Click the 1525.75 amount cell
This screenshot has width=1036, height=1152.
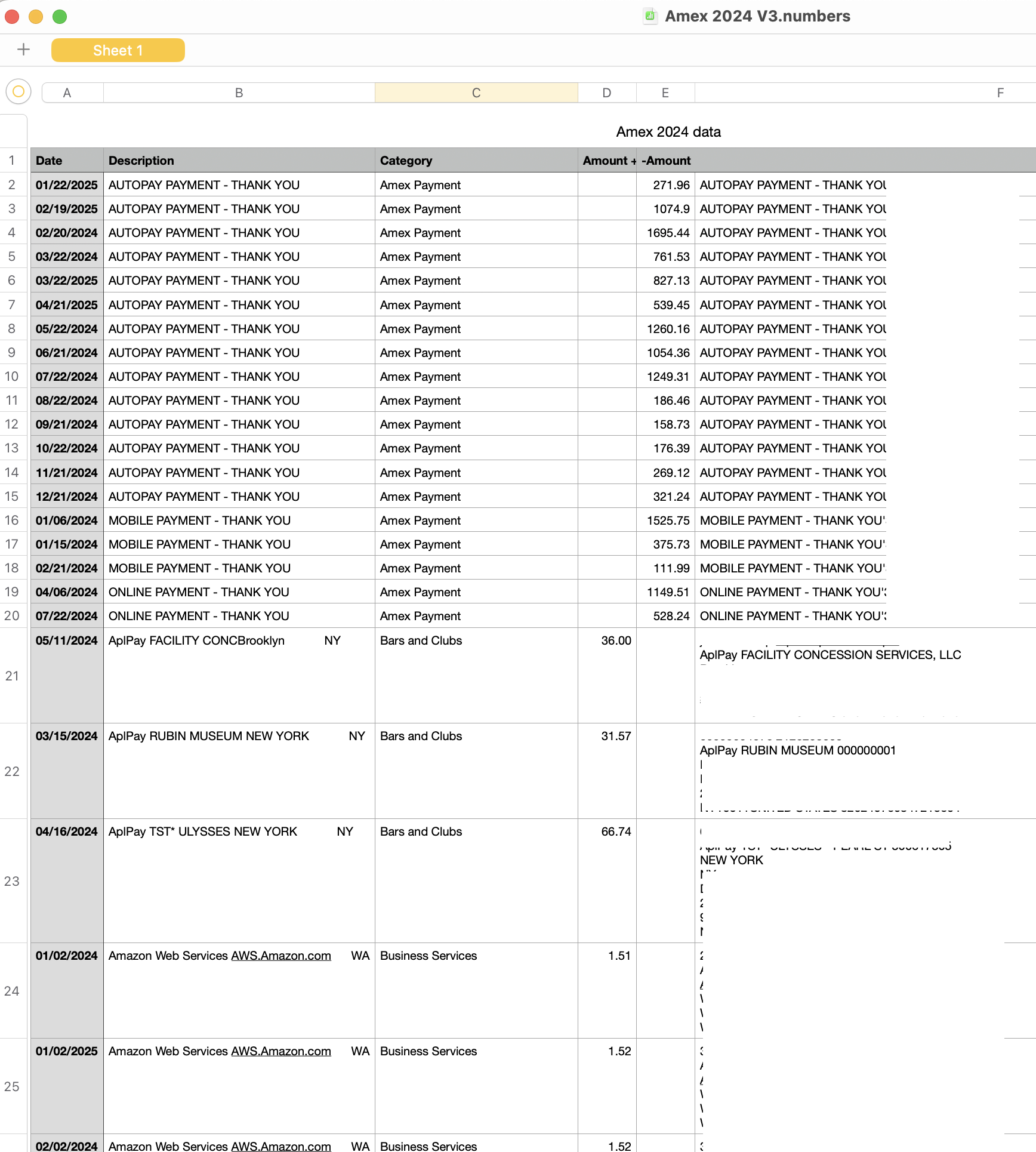pyautogui.click(x=667, y=520)
